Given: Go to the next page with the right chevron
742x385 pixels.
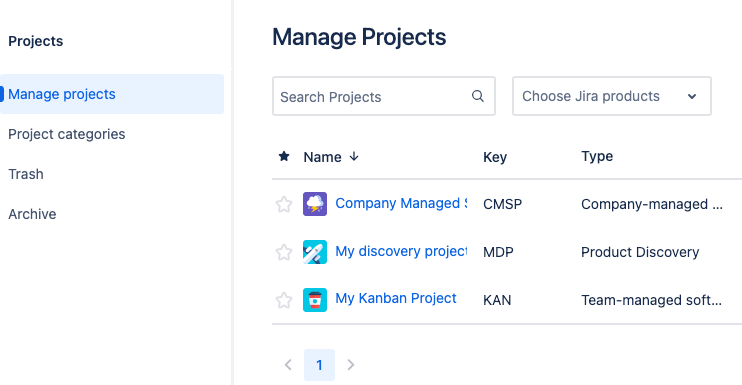Looking at the screenshot, I should 351,365.
